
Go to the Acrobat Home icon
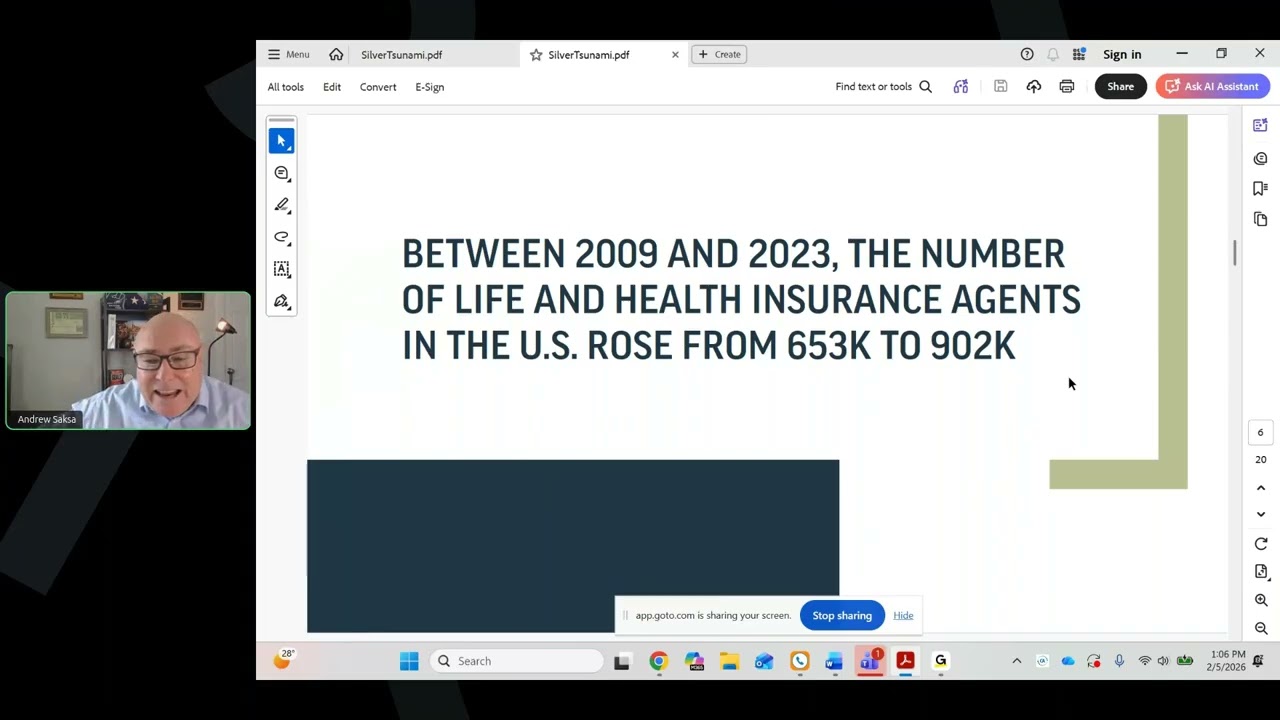(336, 55)
